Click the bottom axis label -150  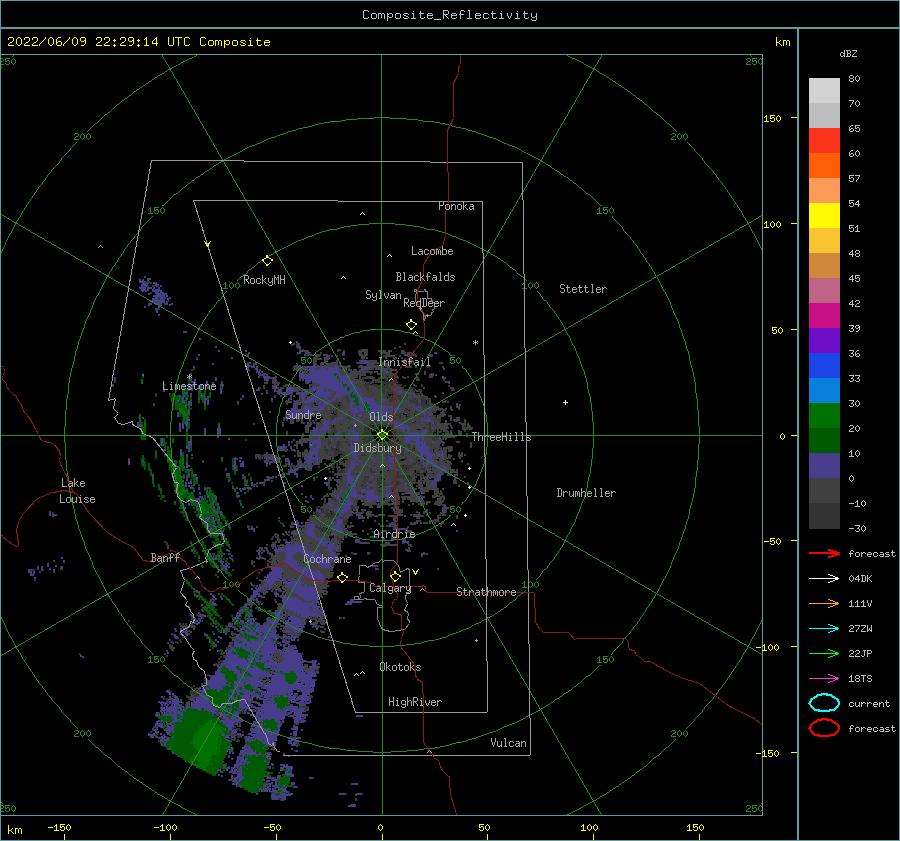pos(59,827)
